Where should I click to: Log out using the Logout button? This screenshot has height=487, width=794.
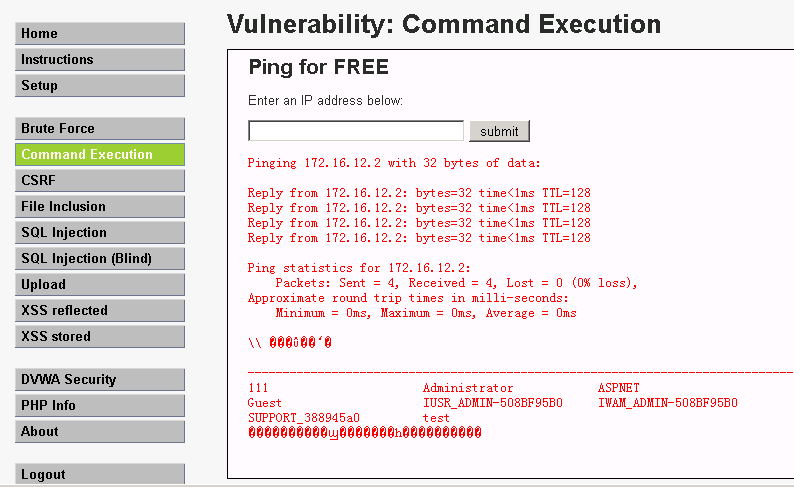[x=100, y=475]
